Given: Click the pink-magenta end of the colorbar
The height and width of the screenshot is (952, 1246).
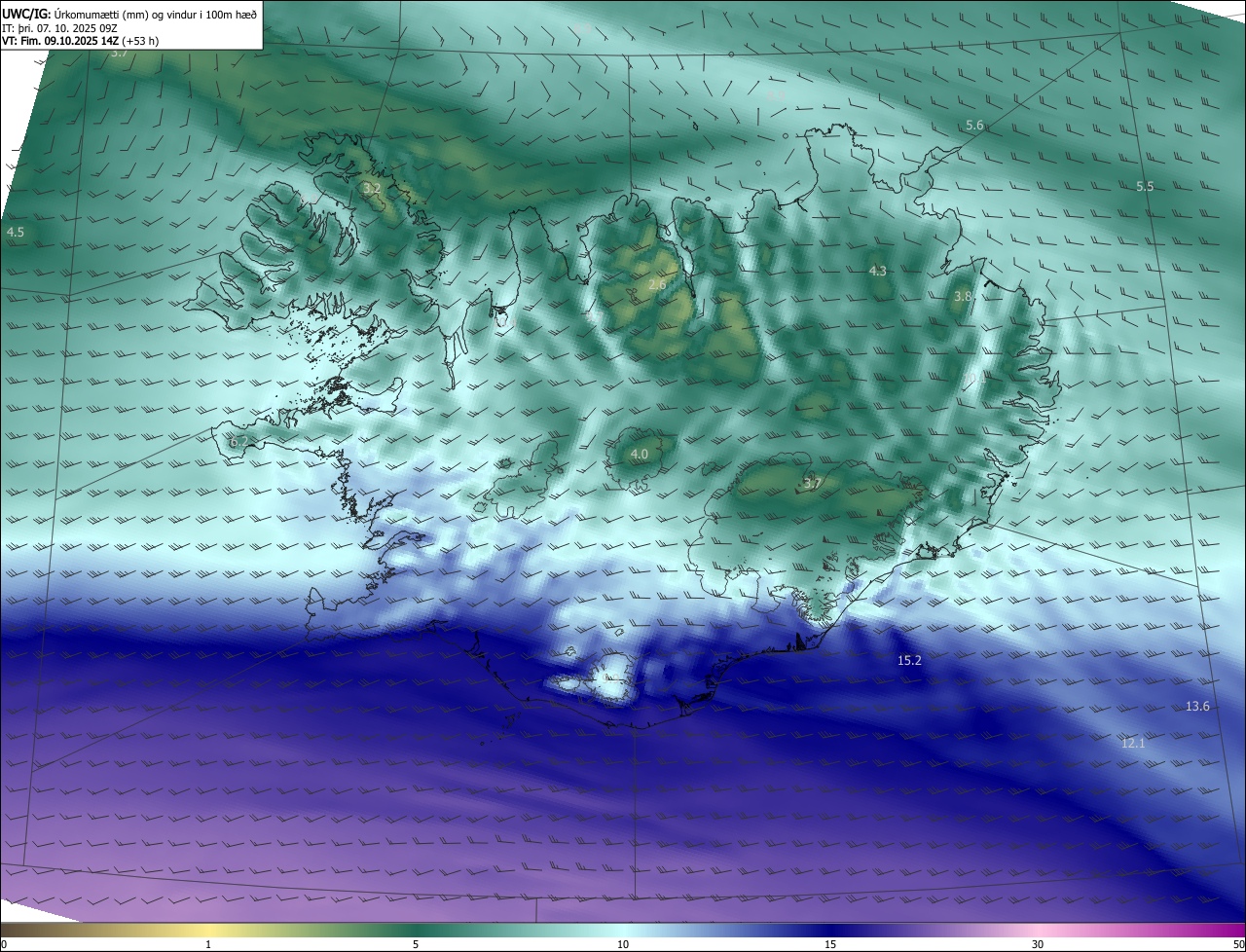Looking at the screenshot, I should [x=1222, y=931].
